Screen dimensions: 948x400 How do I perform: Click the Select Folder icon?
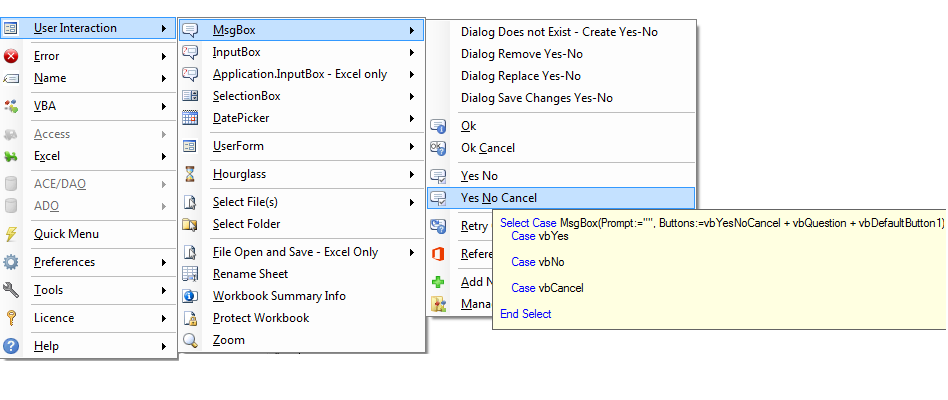click(191, 224)
